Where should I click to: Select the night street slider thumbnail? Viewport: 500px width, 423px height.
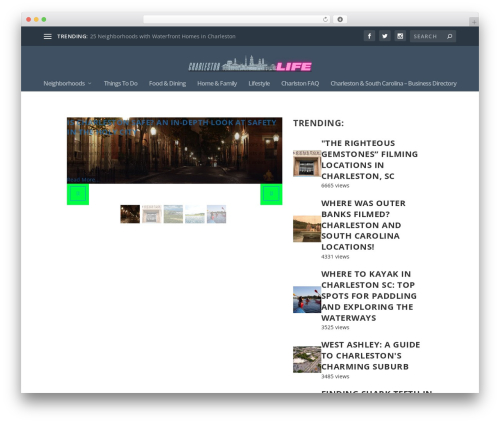tap(130, 214)
